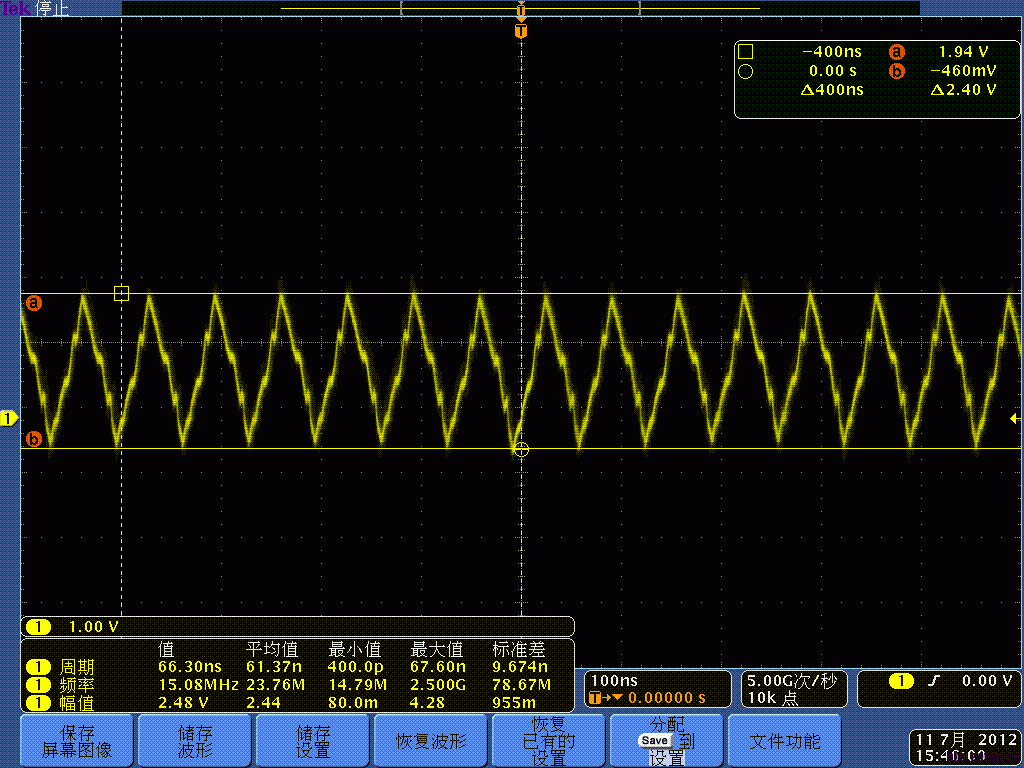Click channel 1 badge next to 频率 measurement
1024x768 pixels.
click(38, 685)
